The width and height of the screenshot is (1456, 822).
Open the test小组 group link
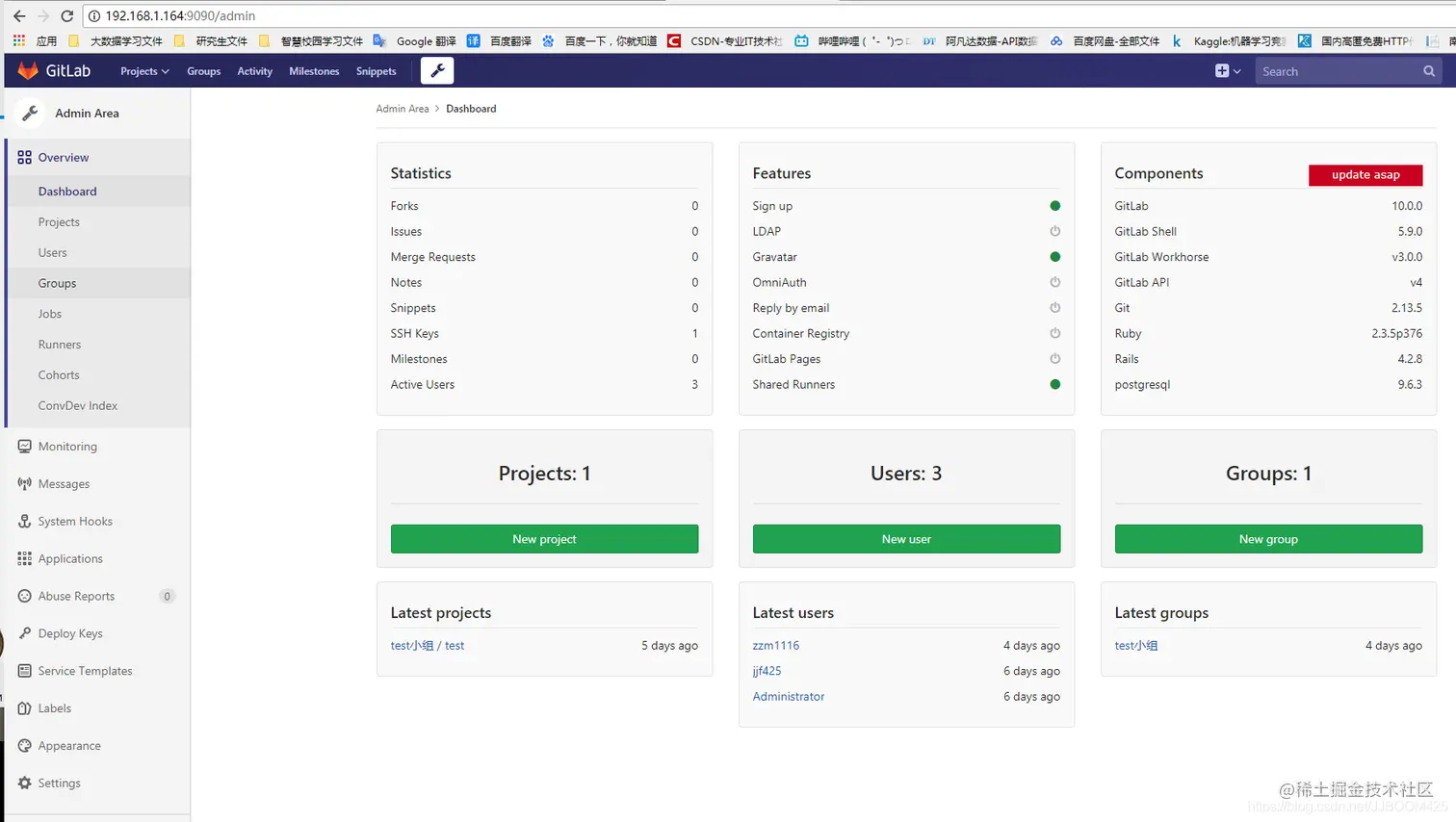coord(1136,646)
